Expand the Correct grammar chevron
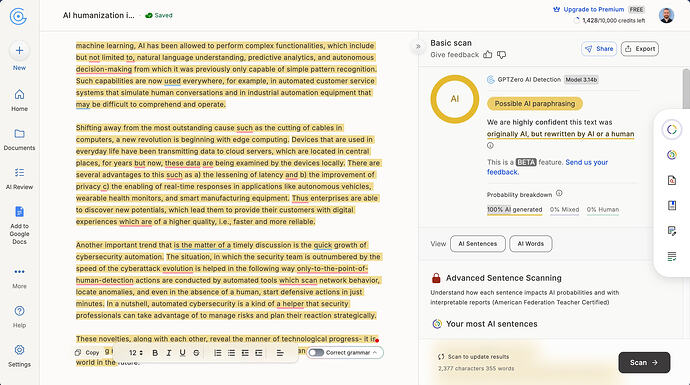The height and width of the screenshot is (385, 690). coord(375,352)
